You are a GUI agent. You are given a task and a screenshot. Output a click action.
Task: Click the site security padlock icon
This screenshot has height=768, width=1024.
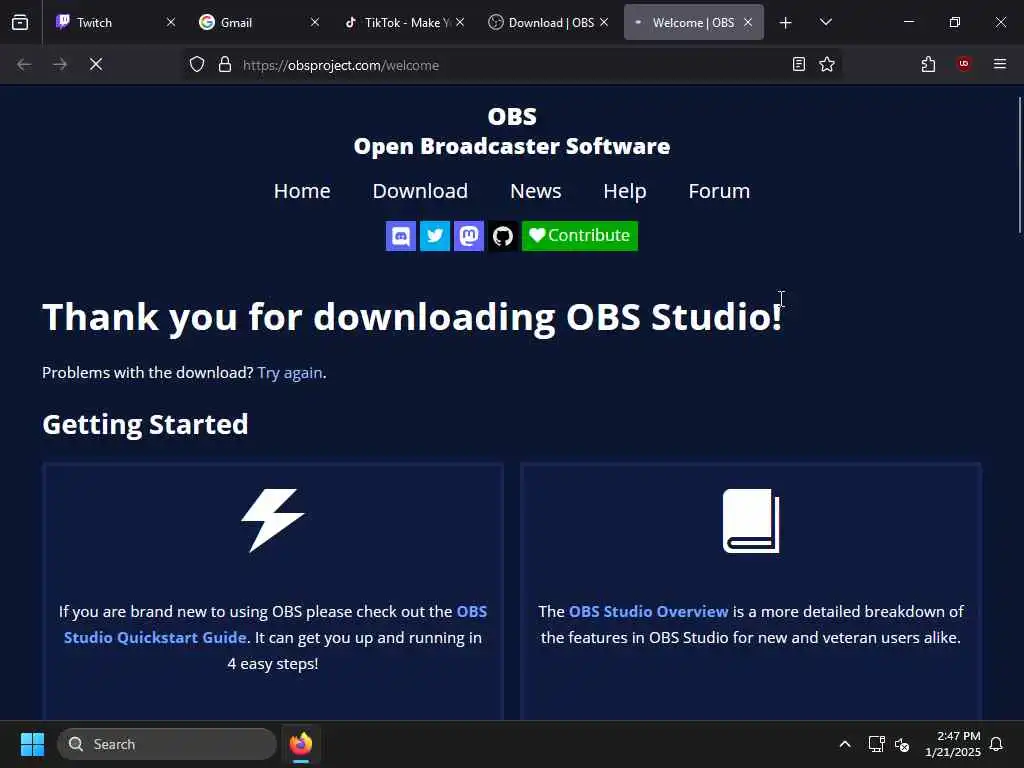pos(225,64)
